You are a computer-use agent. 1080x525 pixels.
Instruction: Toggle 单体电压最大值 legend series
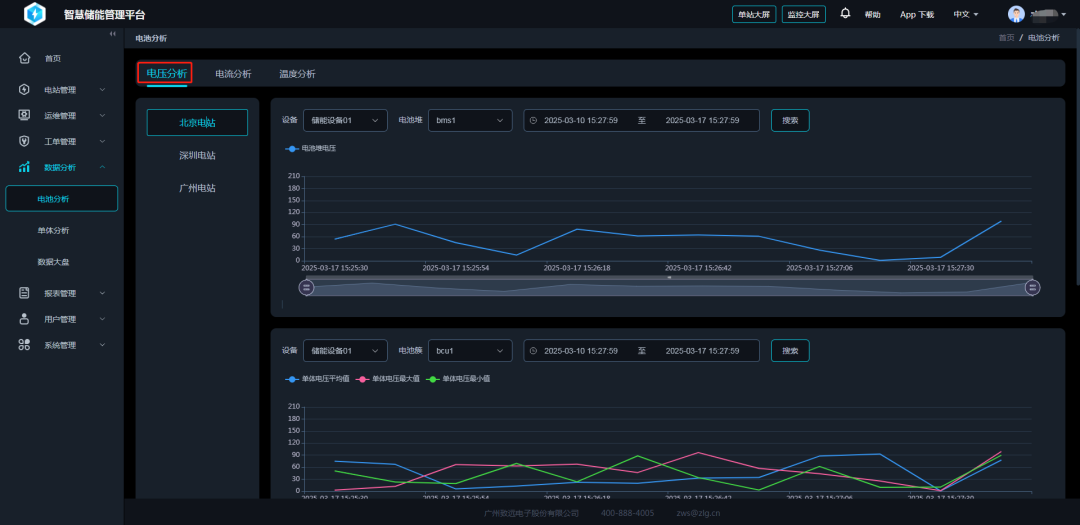[388, 378]
